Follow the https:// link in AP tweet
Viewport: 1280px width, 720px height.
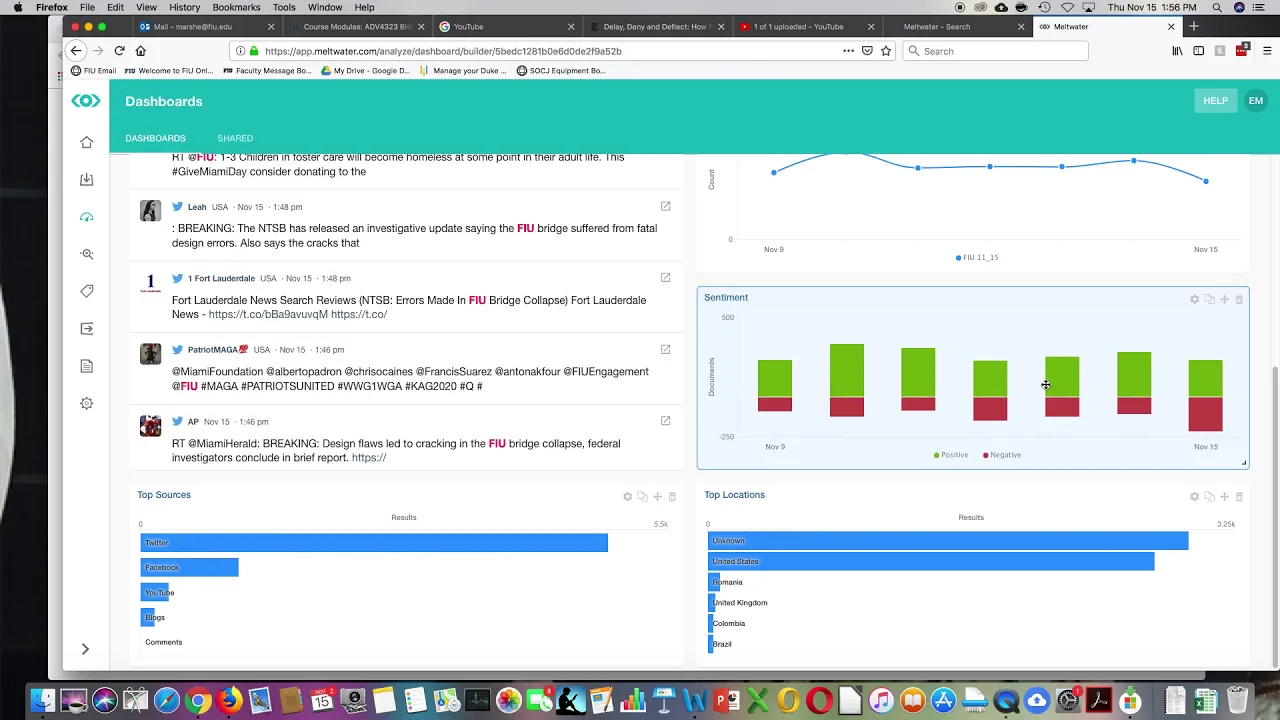tap(369, 458)
